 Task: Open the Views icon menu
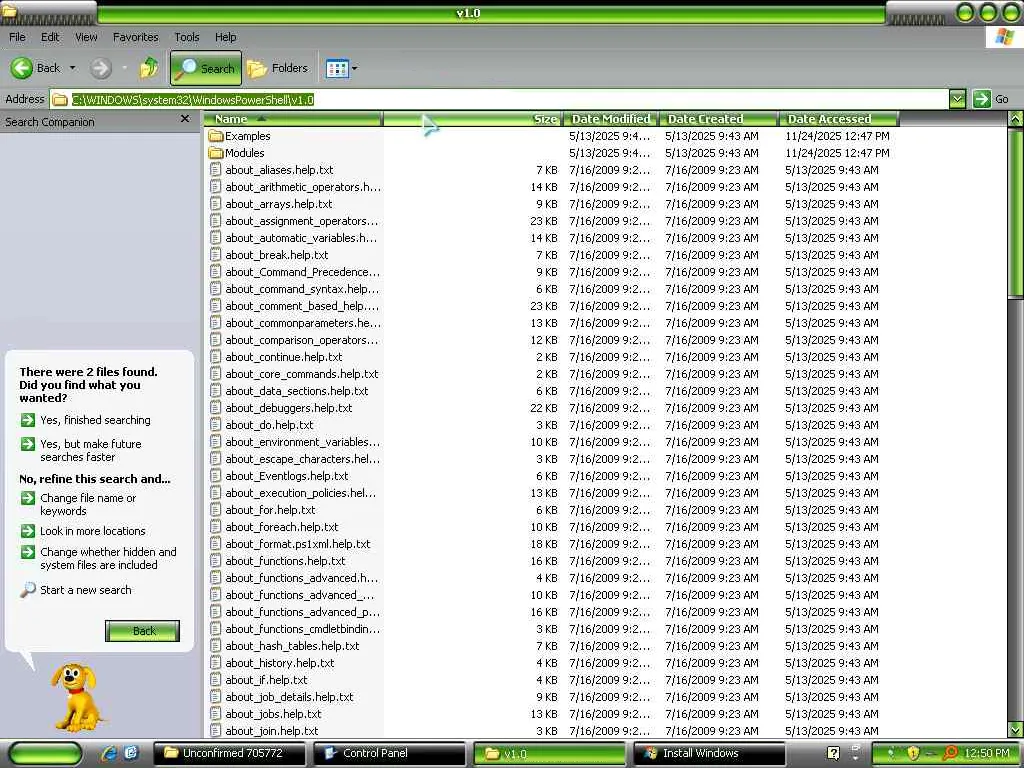click(337, 68)
